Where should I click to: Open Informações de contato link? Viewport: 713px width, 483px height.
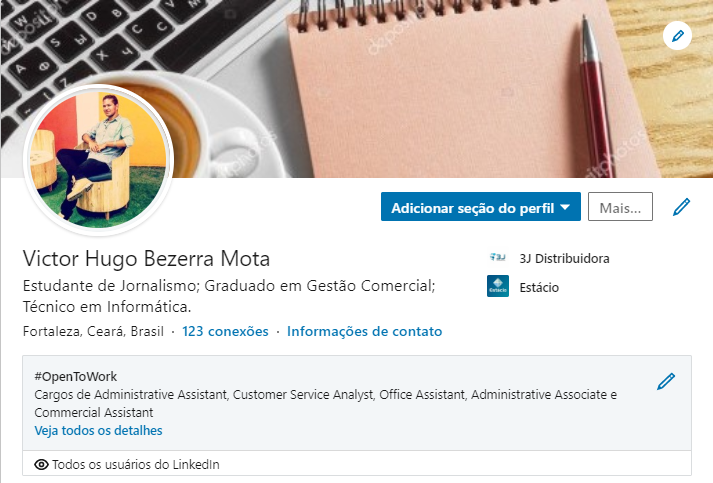364,331
